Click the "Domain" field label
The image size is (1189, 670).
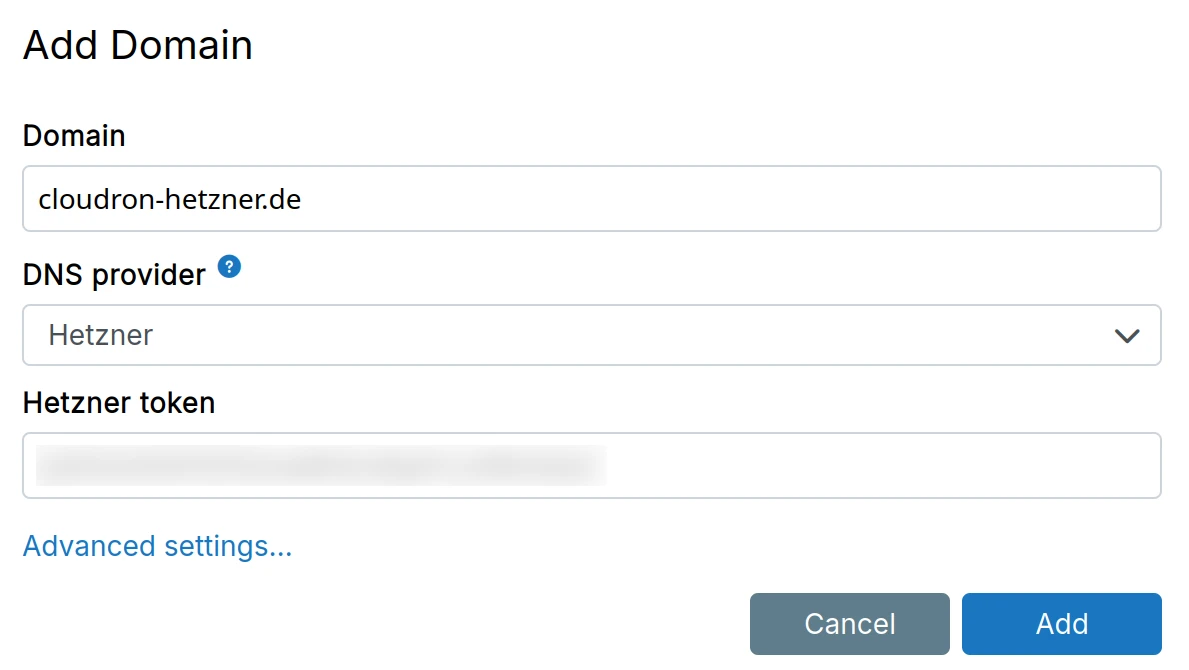[74, 136]
